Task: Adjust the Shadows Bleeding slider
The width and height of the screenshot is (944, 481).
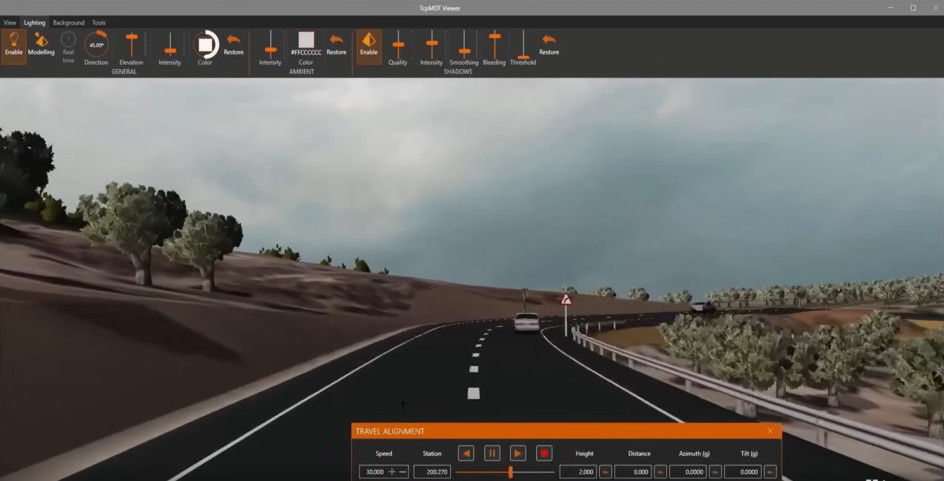Action: click(494, 45)
